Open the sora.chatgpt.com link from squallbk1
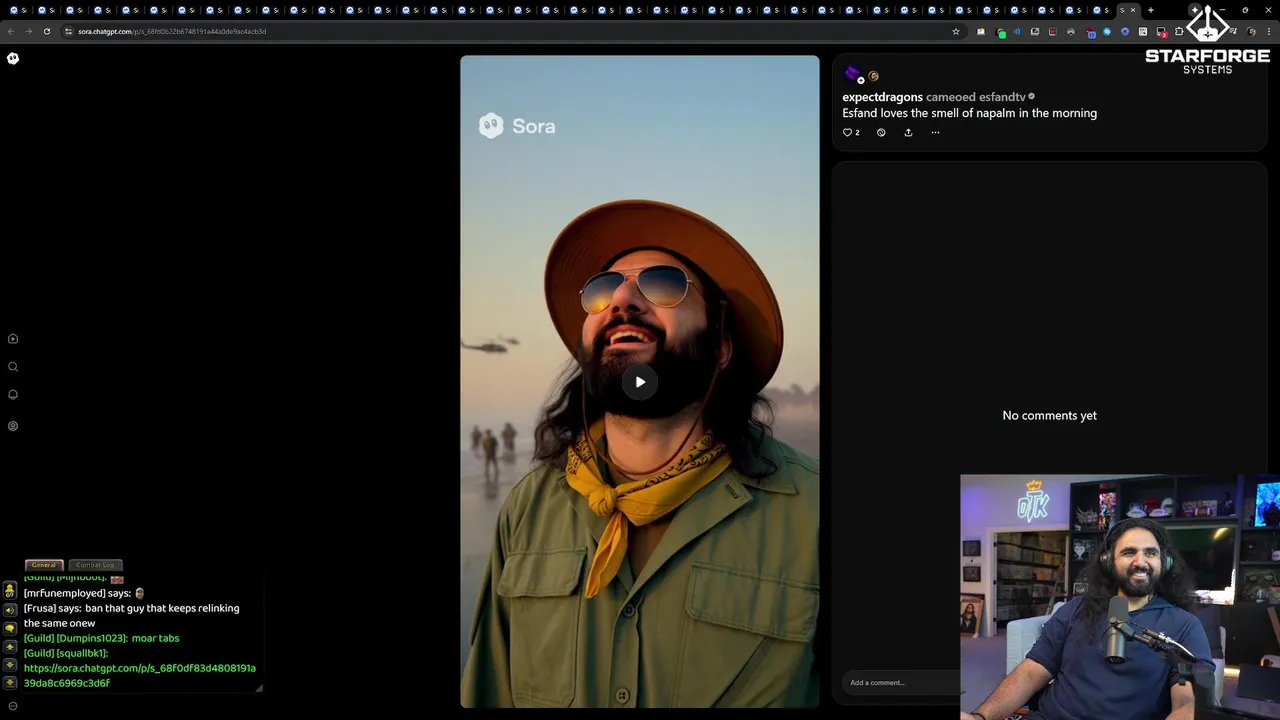The width and height of the screenshot is (1280, 720). [x=139, y=675]
